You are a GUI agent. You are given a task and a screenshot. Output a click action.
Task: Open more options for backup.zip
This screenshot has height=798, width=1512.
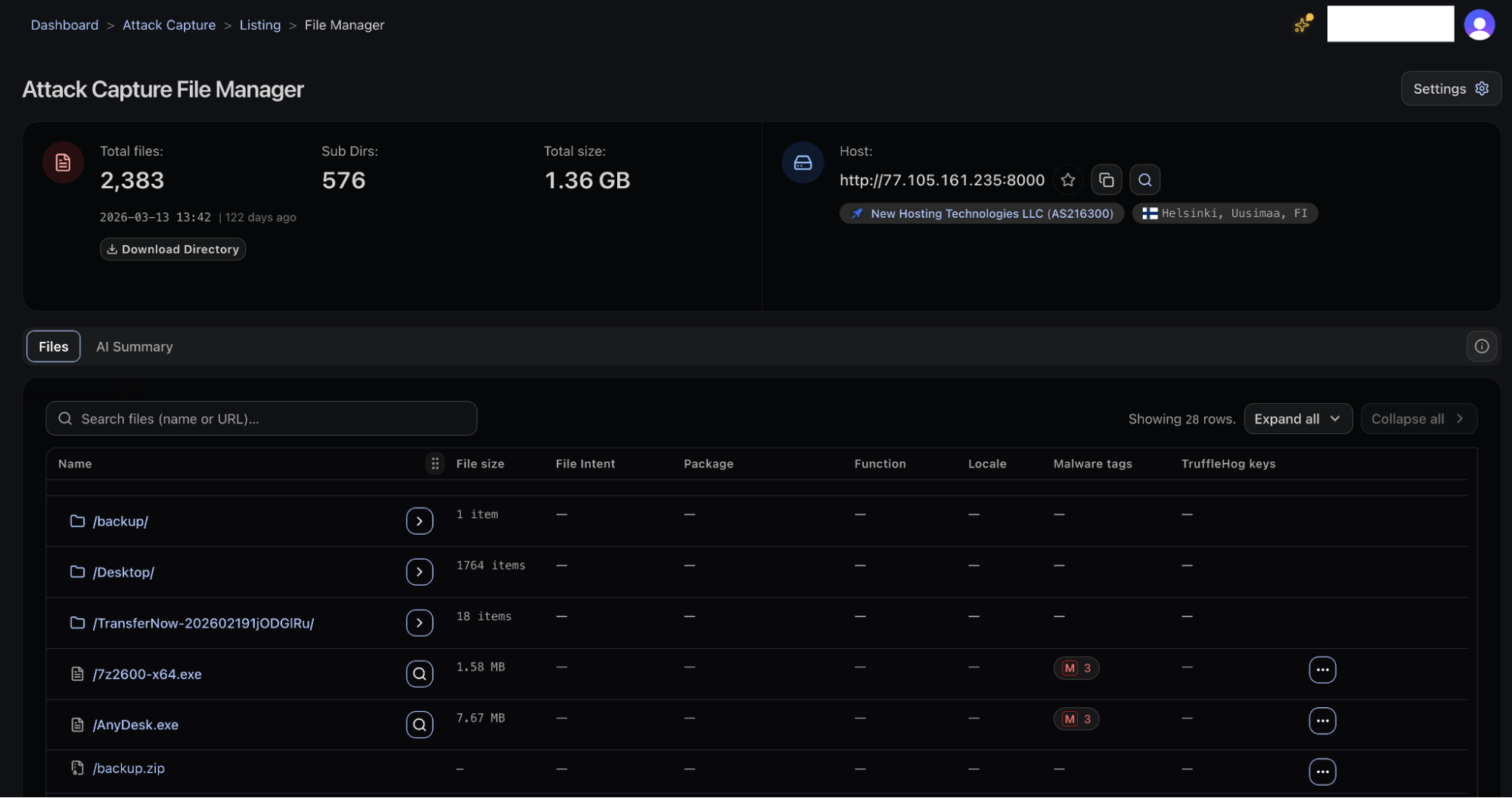point(1322,772)
